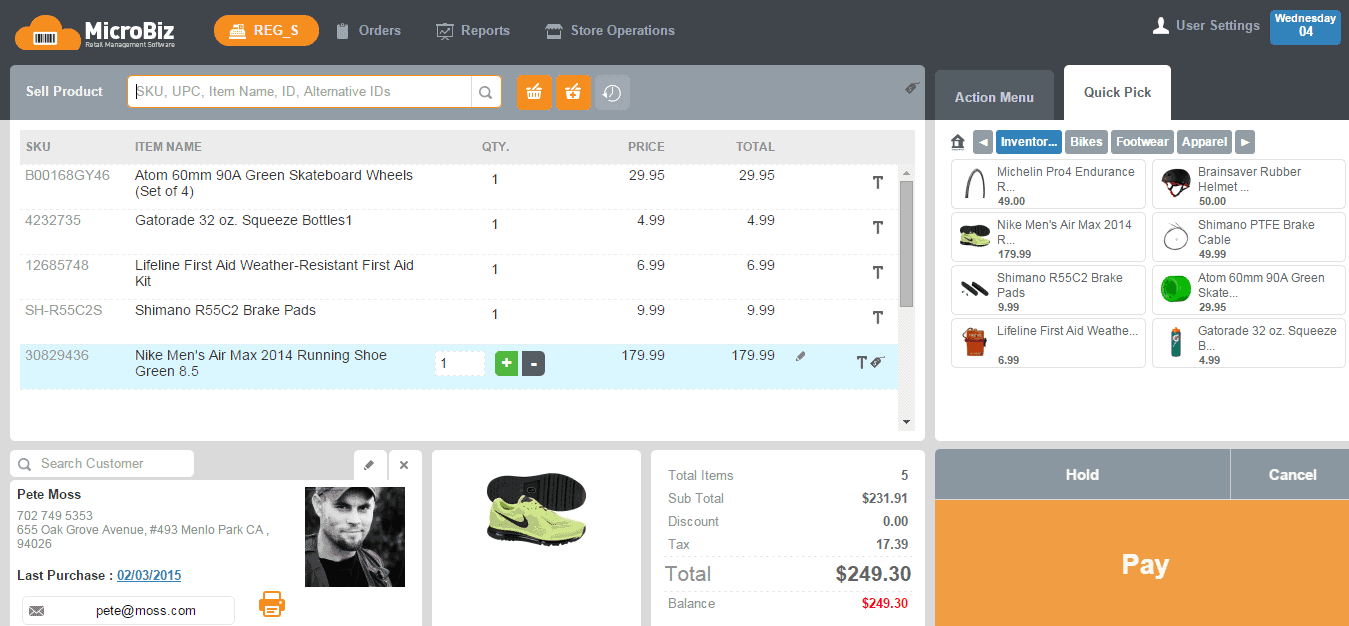Open last purchase date 02/03/2015 link
This screenshot has width=1349, height=626.
(x=149, y=576)
